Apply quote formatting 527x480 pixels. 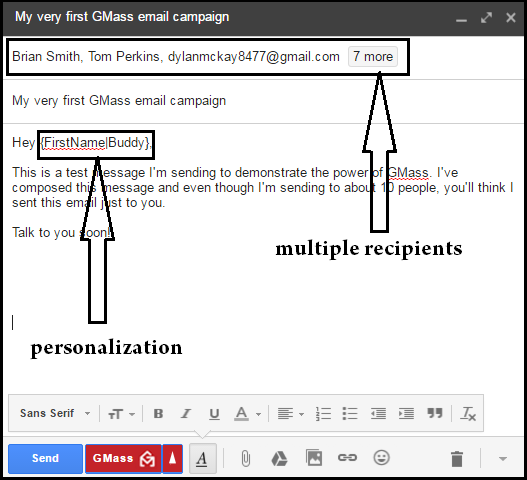coord(435,413)
